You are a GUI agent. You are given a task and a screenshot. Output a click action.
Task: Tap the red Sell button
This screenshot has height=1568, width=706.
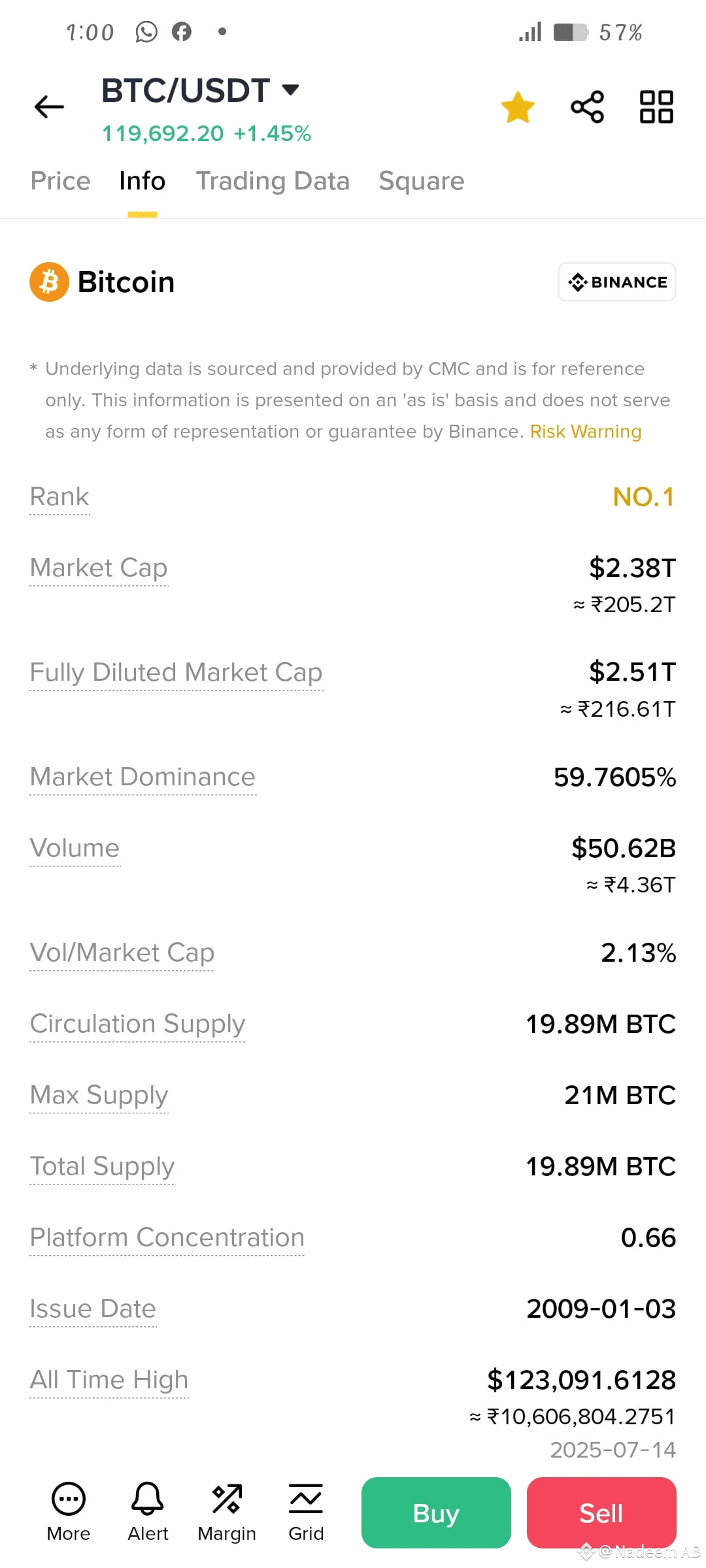pos(601,1513)
